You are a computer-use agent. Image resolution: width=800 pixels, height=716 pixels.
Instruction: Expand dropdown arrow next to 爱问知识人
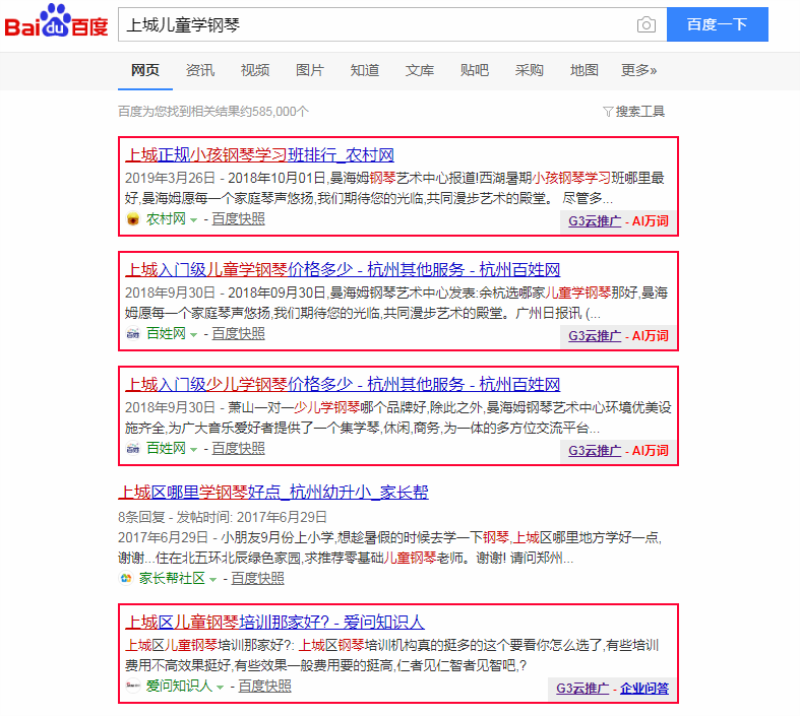click(220, 687)
